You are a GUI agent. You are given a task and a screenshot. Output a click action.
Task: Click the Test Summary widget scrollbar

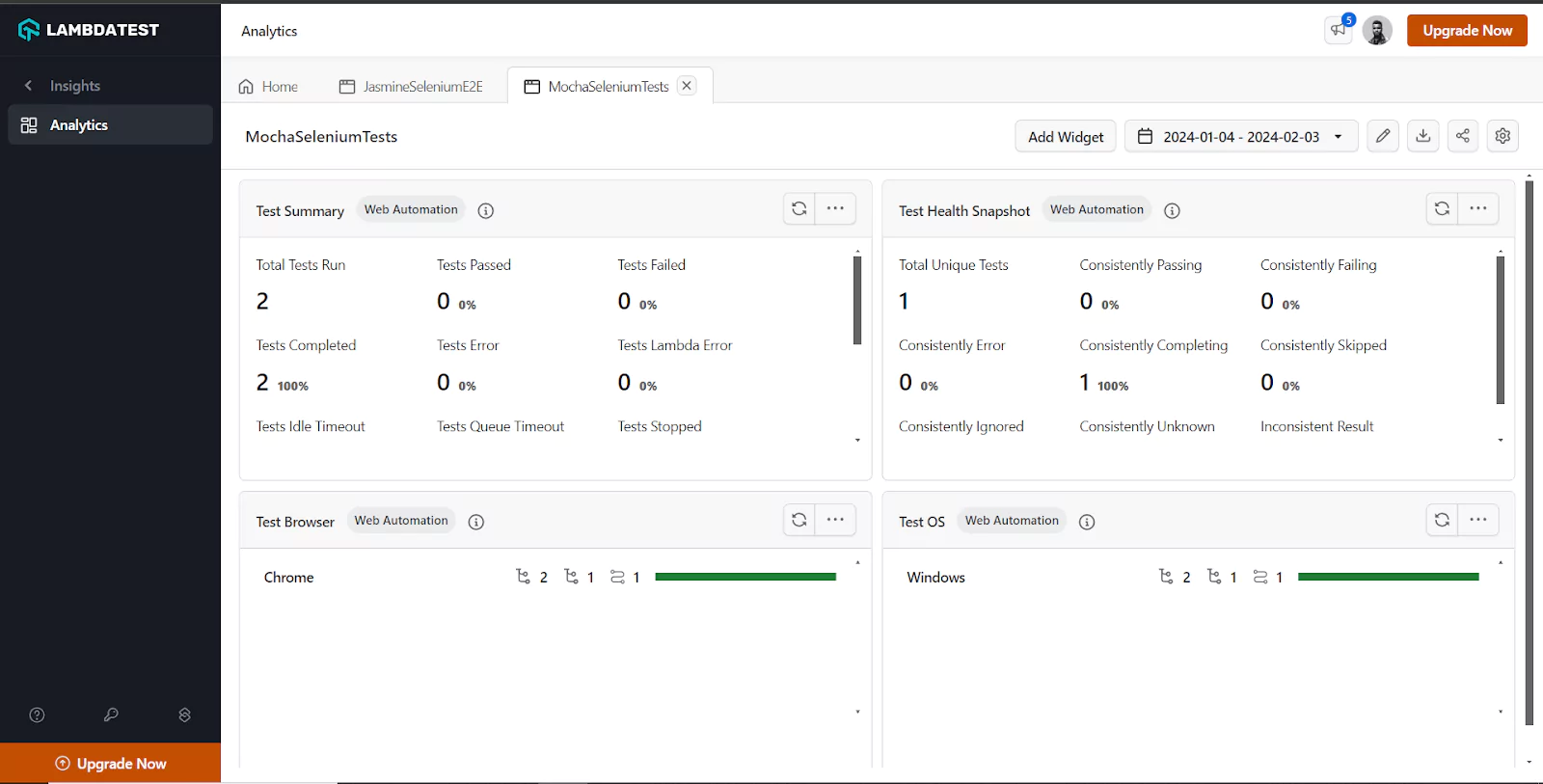tap(857, 301)
